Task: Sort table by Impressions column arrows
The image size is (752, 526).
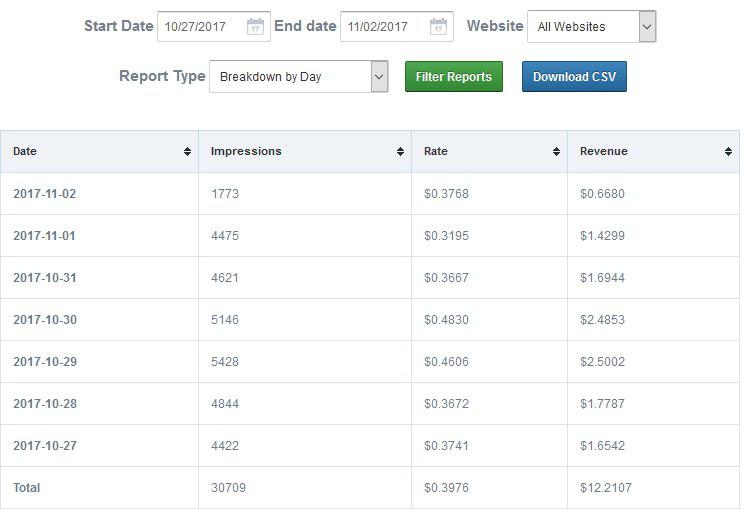Action: coord(400,152)
